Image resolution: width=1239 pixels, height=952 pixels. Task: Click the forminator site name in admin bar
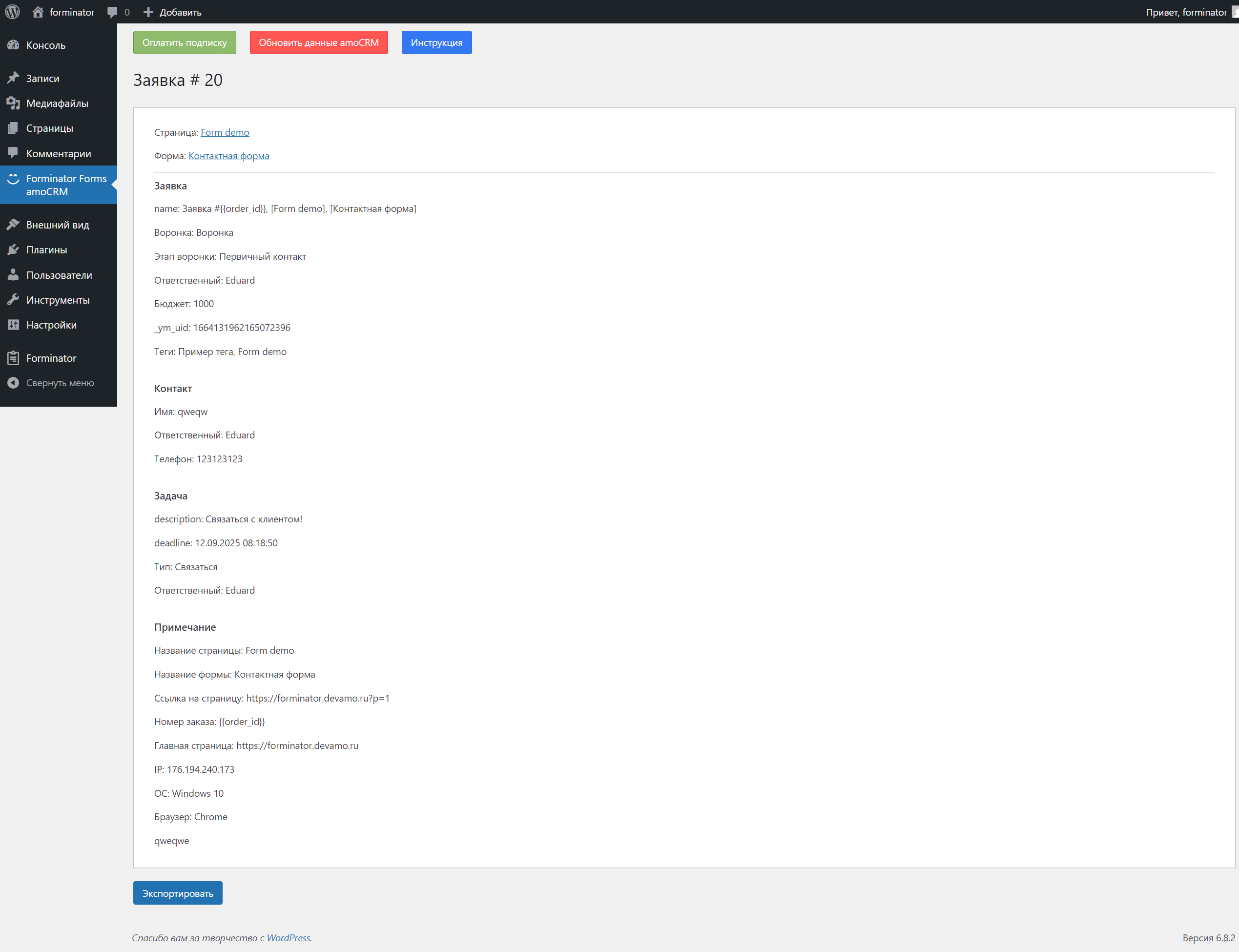(72, 12)
